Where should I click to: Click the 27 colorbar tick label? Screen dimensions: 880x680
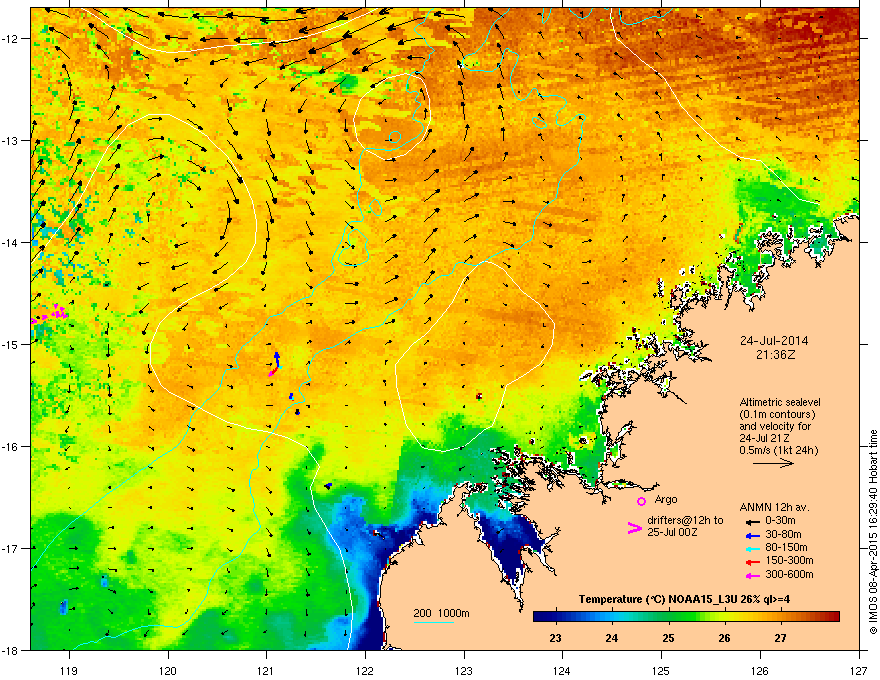point(780,638)
